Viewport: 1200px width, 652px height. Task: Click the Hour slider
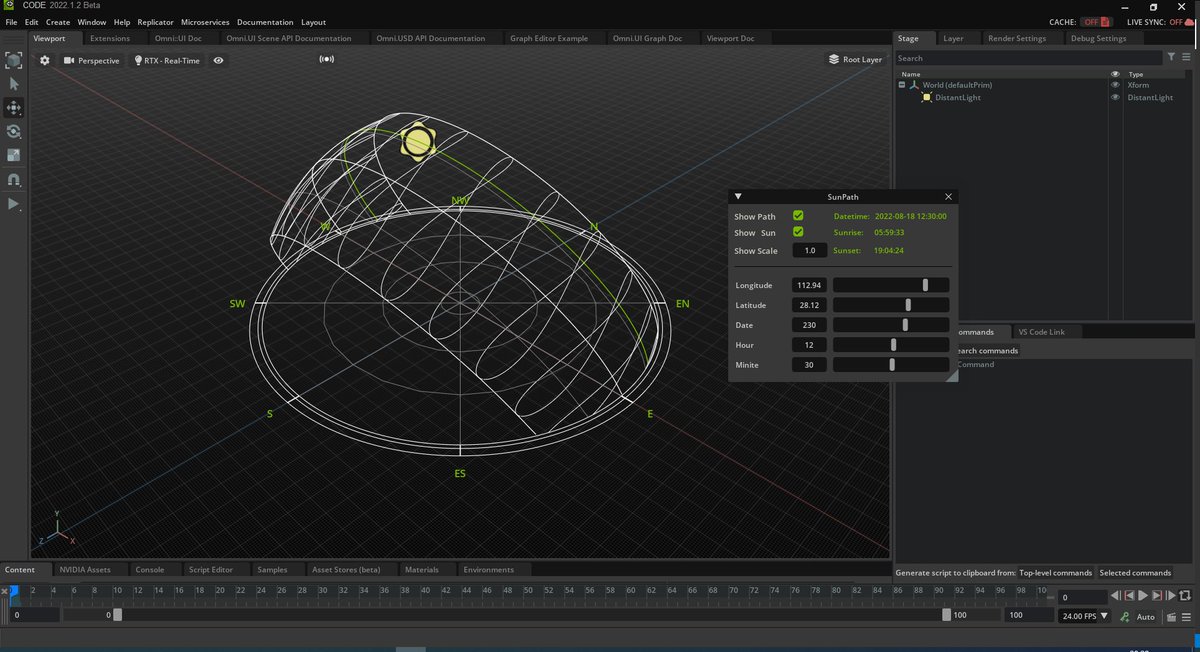[x=891, y=345]
